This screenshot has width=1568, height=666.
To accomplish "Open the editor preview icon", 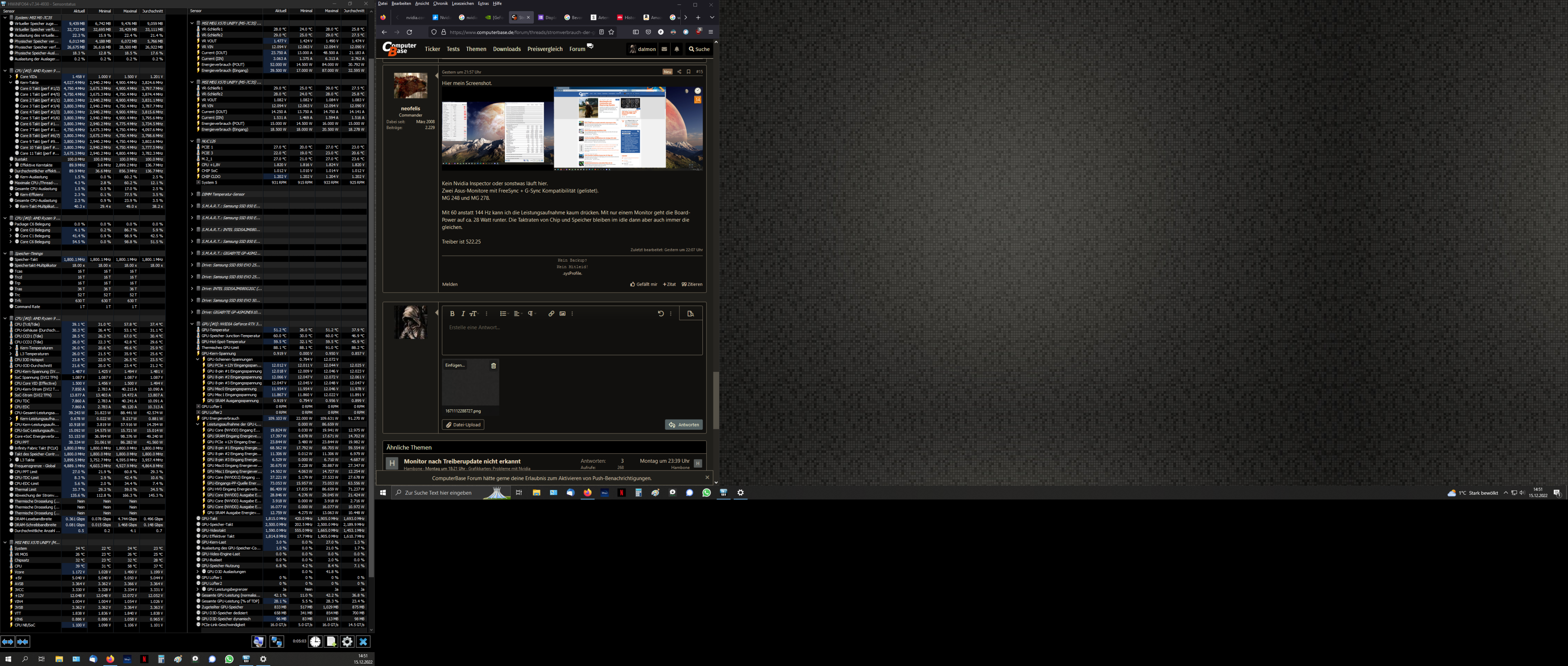I will point(690,314).
